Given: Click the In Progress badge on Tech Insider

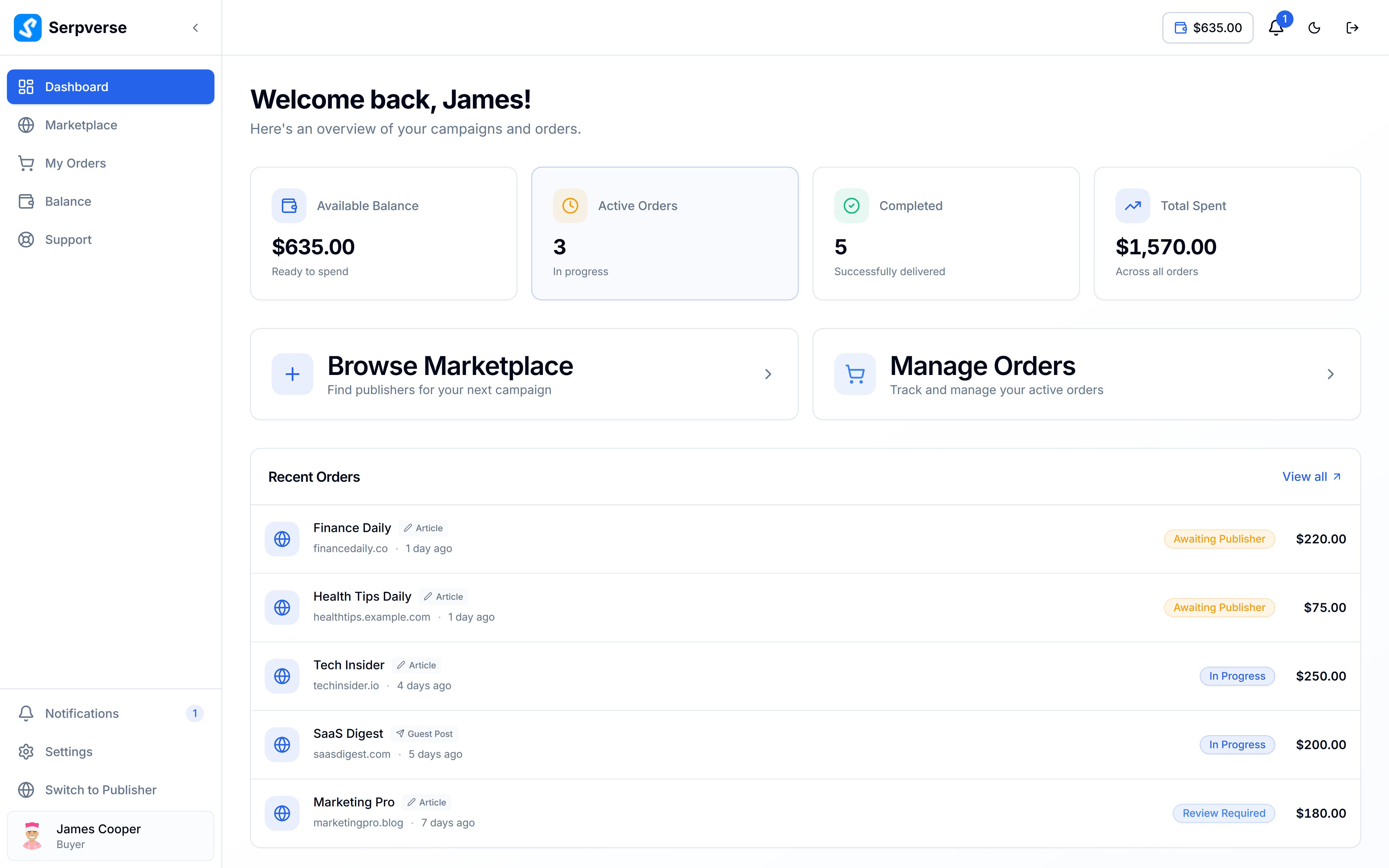Looking at the screenshot, I should (1237, 676).
